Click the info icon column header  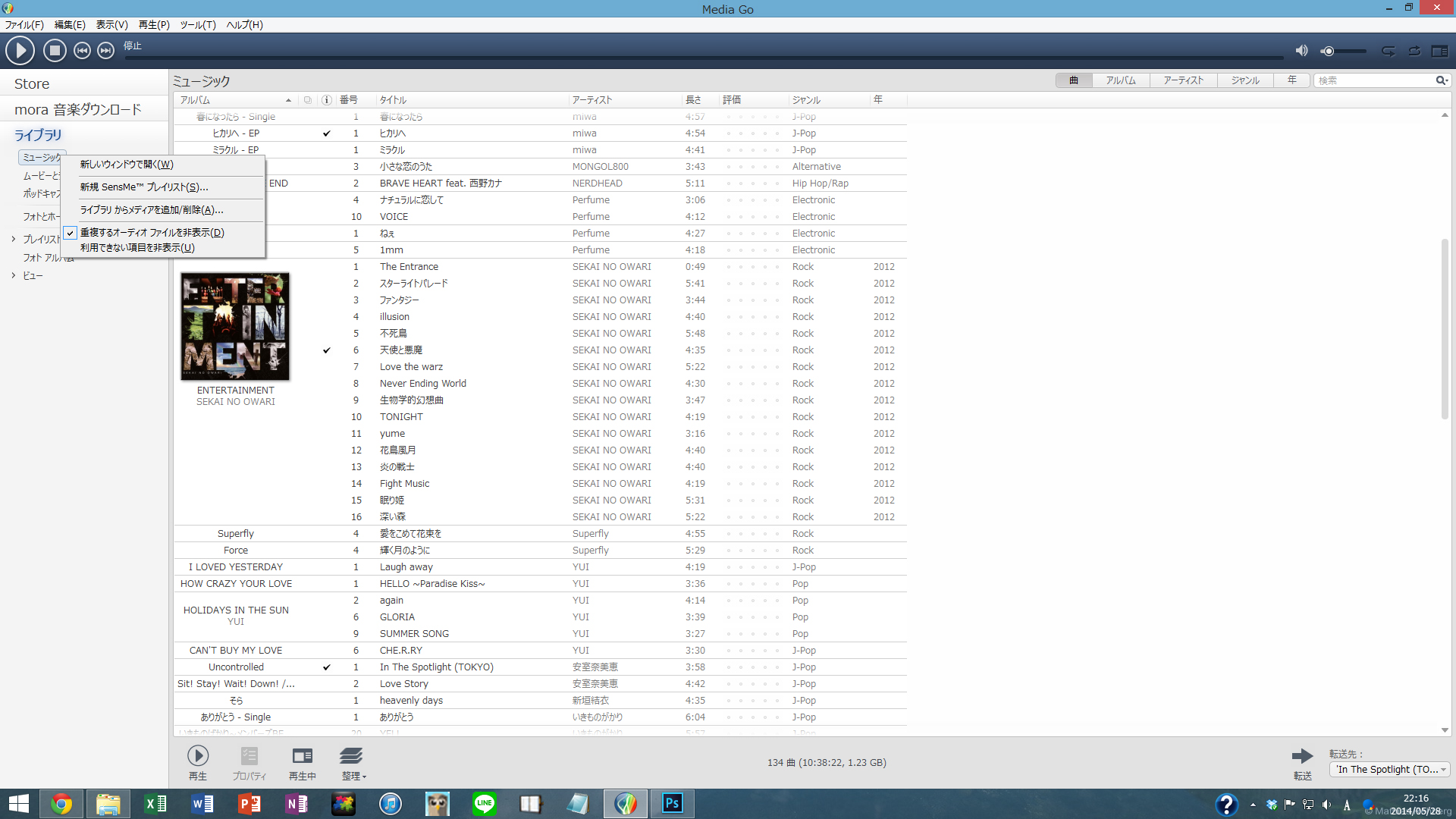click(327, 100)
